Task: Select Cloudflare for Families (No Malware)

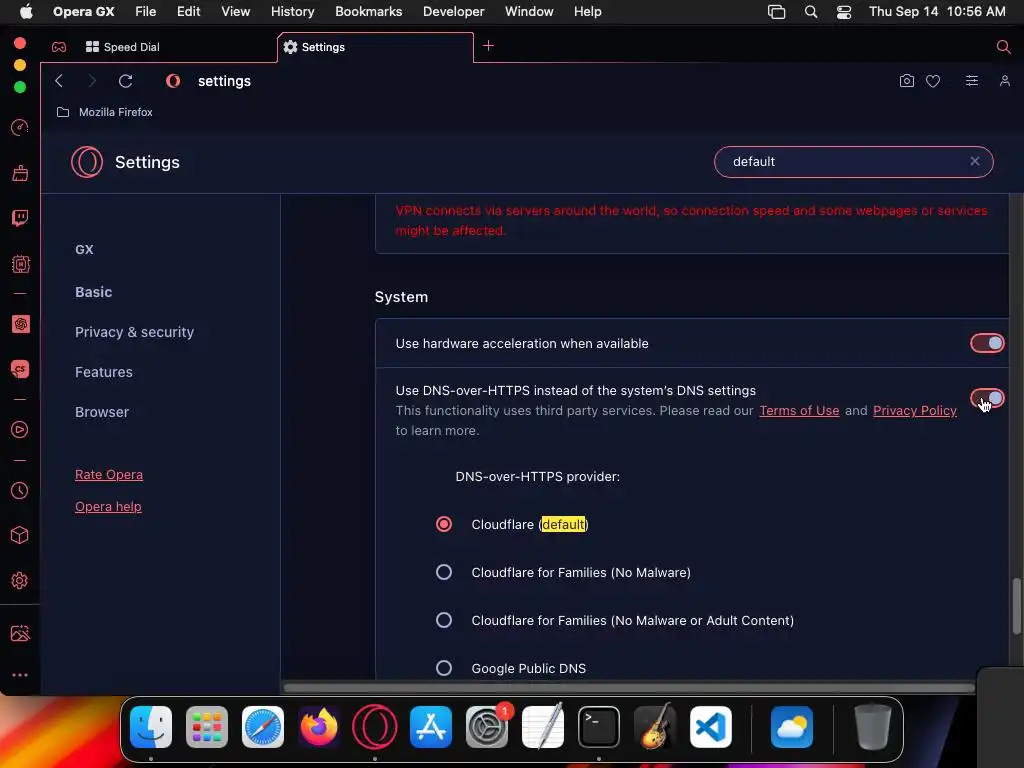Action: [x=443, y=572]
